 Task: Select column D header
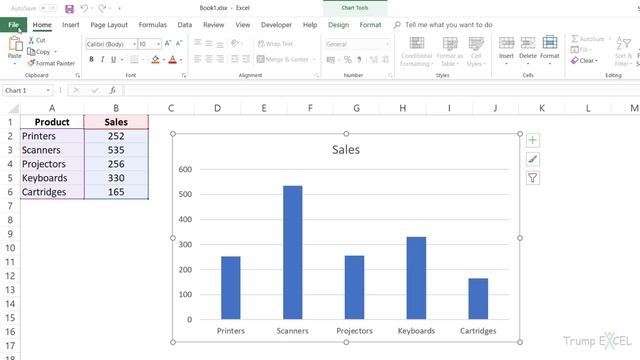click(x=217, y=108)
